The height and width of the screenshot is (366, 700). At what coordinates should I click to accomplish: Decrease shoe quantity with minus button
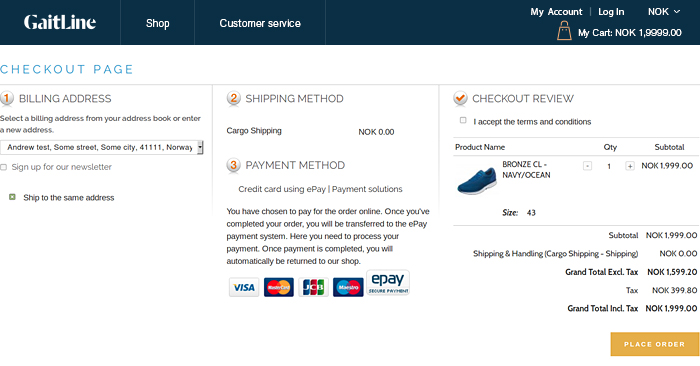coord(588,166)
